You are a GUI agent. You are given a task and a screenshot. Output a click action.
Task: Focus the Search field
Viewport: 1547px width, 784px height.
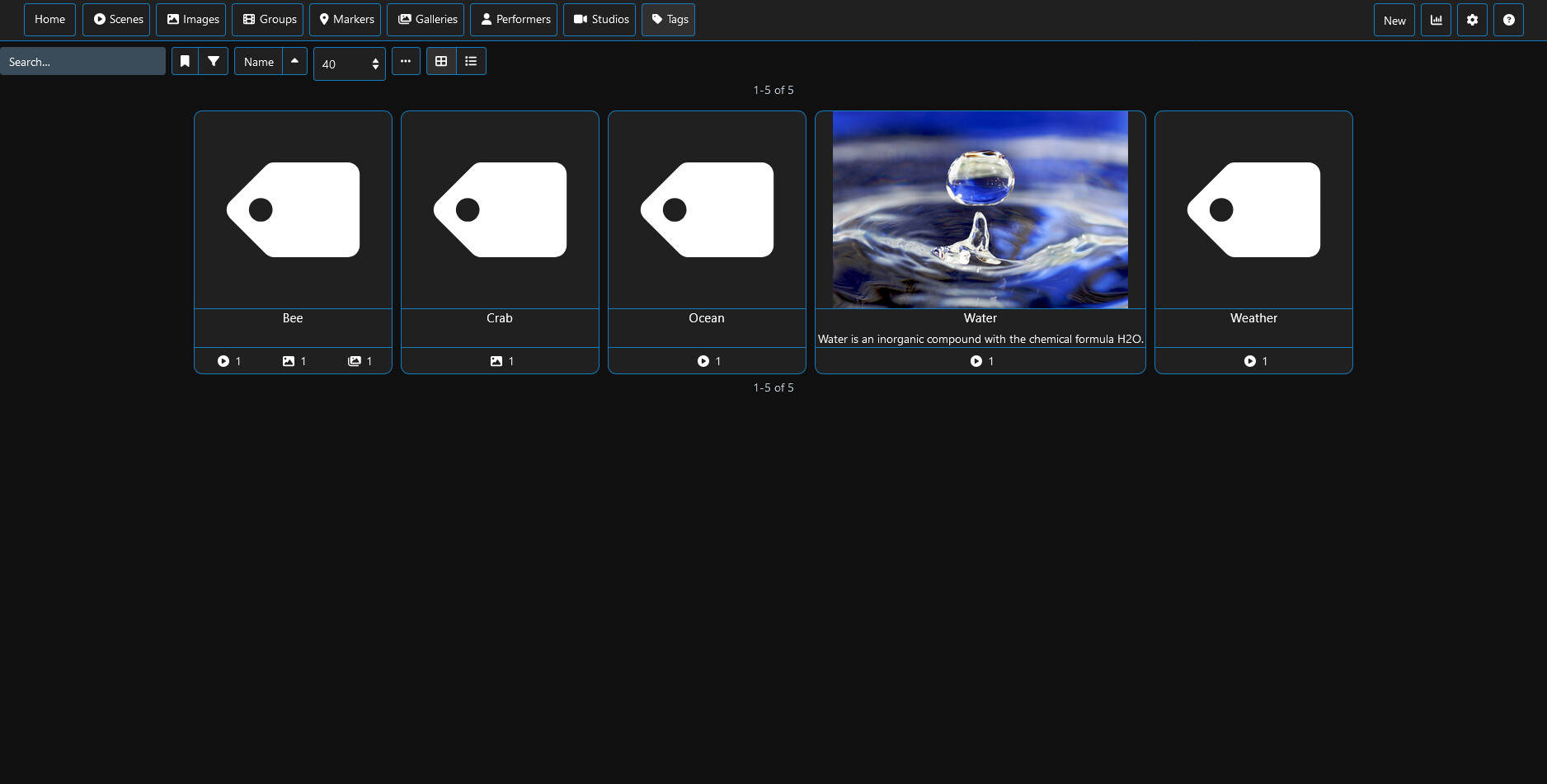82,62
